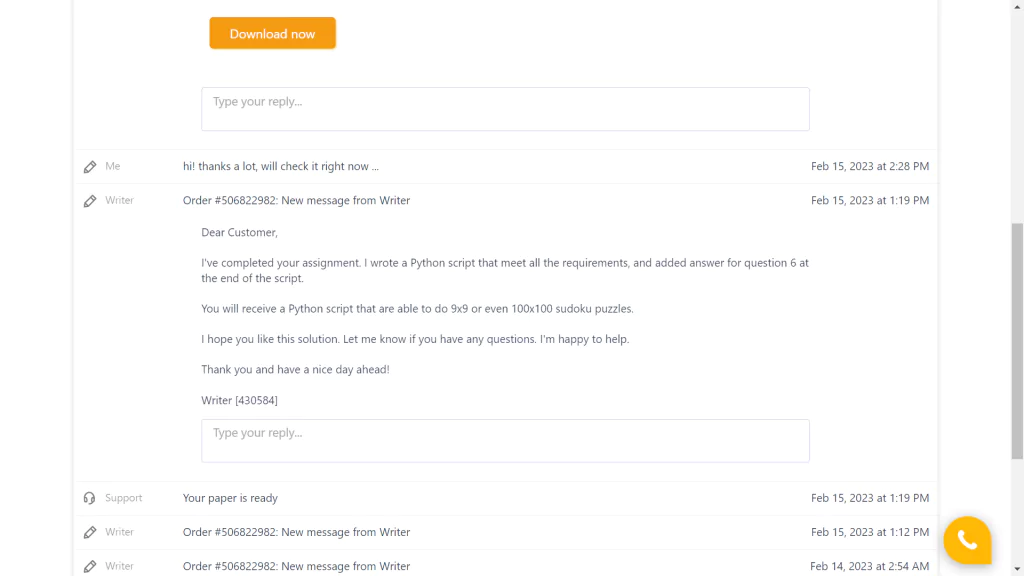Expand the 1:12 PM Writer order message

tap(296, 532)
